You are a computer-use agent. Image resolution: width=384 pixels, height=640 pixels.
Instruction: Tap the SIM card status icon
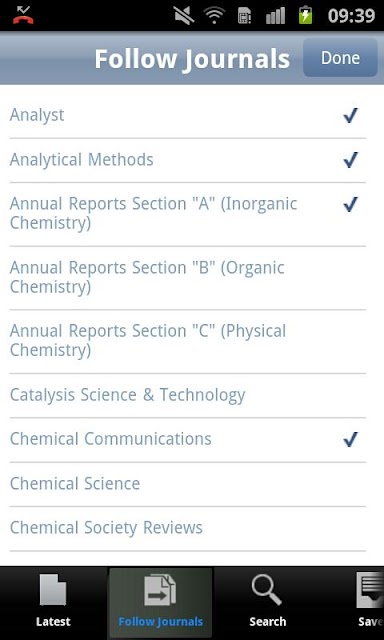[244, 16]
